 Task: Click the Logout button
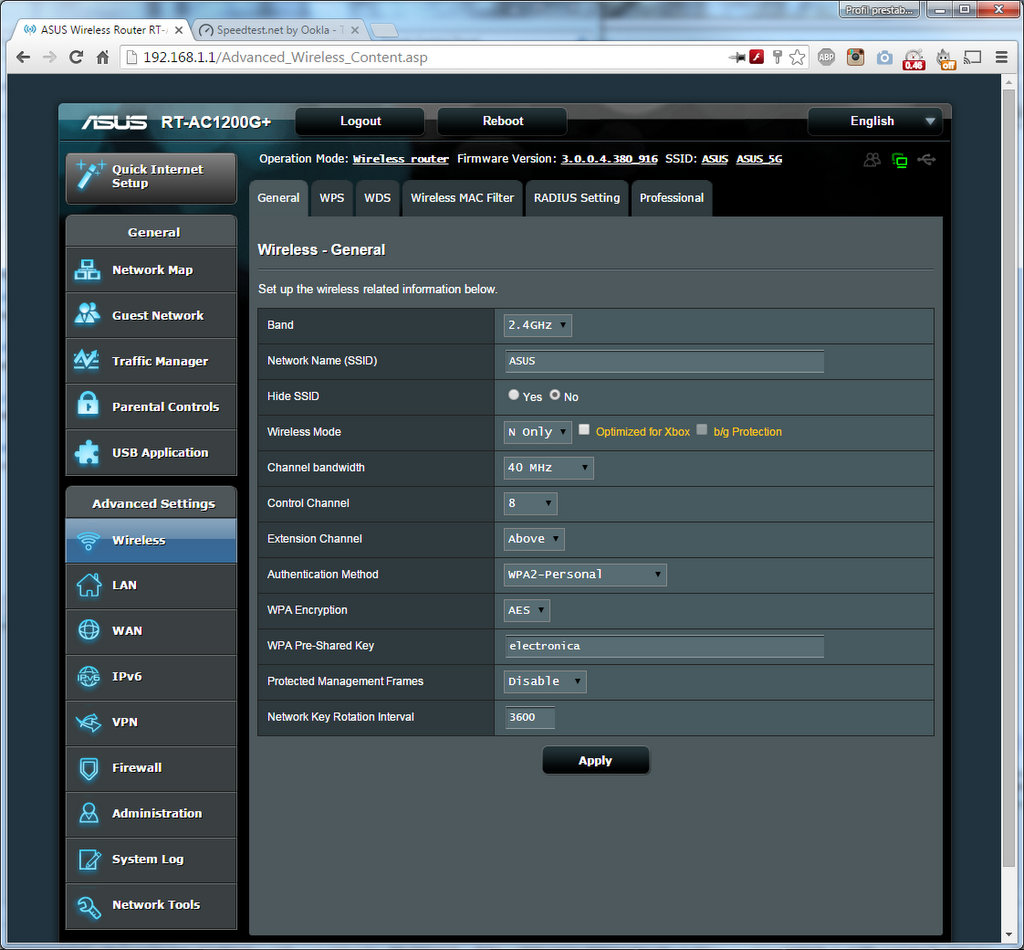point(360,121)
